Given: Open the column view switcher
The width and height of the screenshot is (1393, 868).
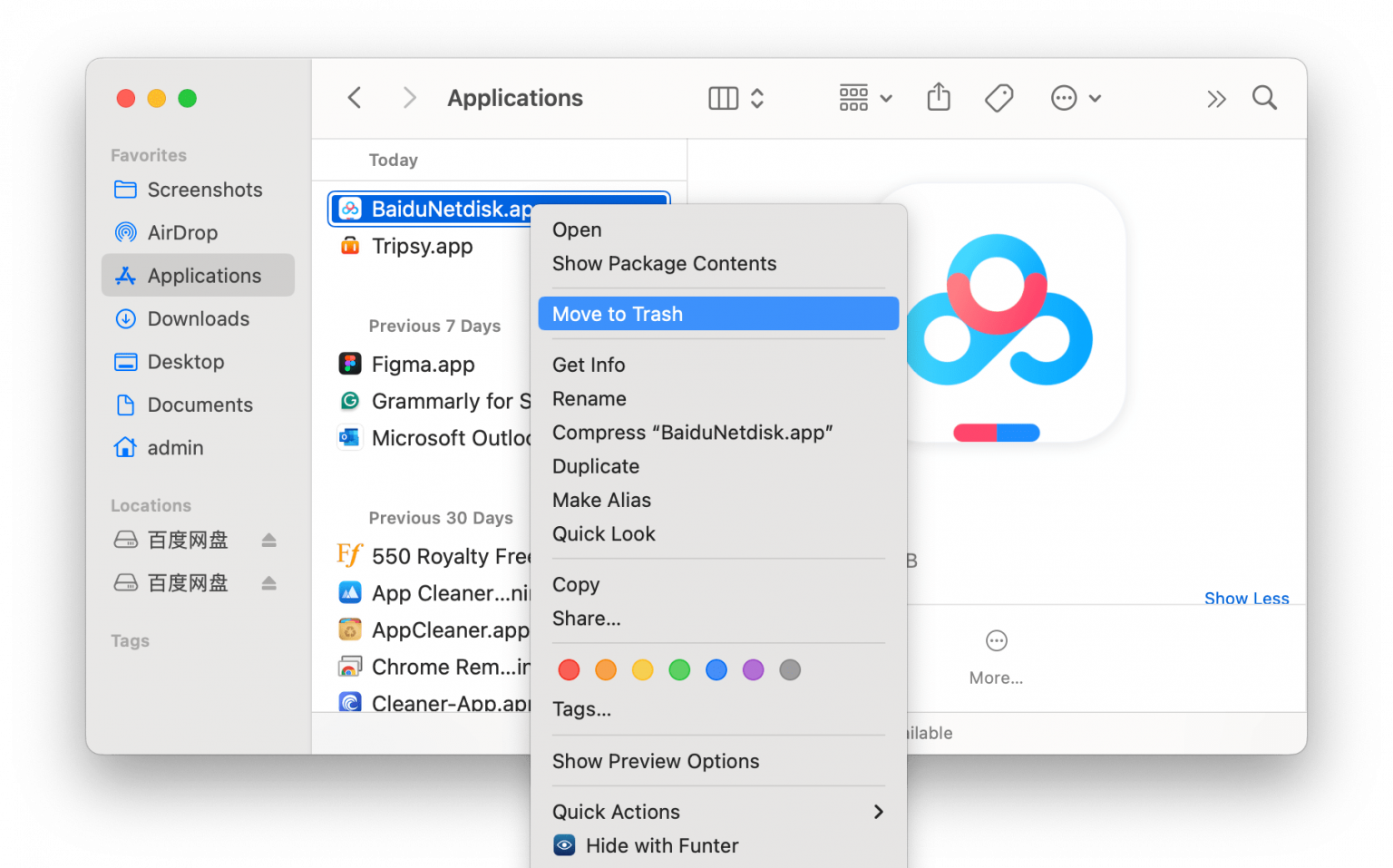Looking at the screenshot, I should point(735,98).
